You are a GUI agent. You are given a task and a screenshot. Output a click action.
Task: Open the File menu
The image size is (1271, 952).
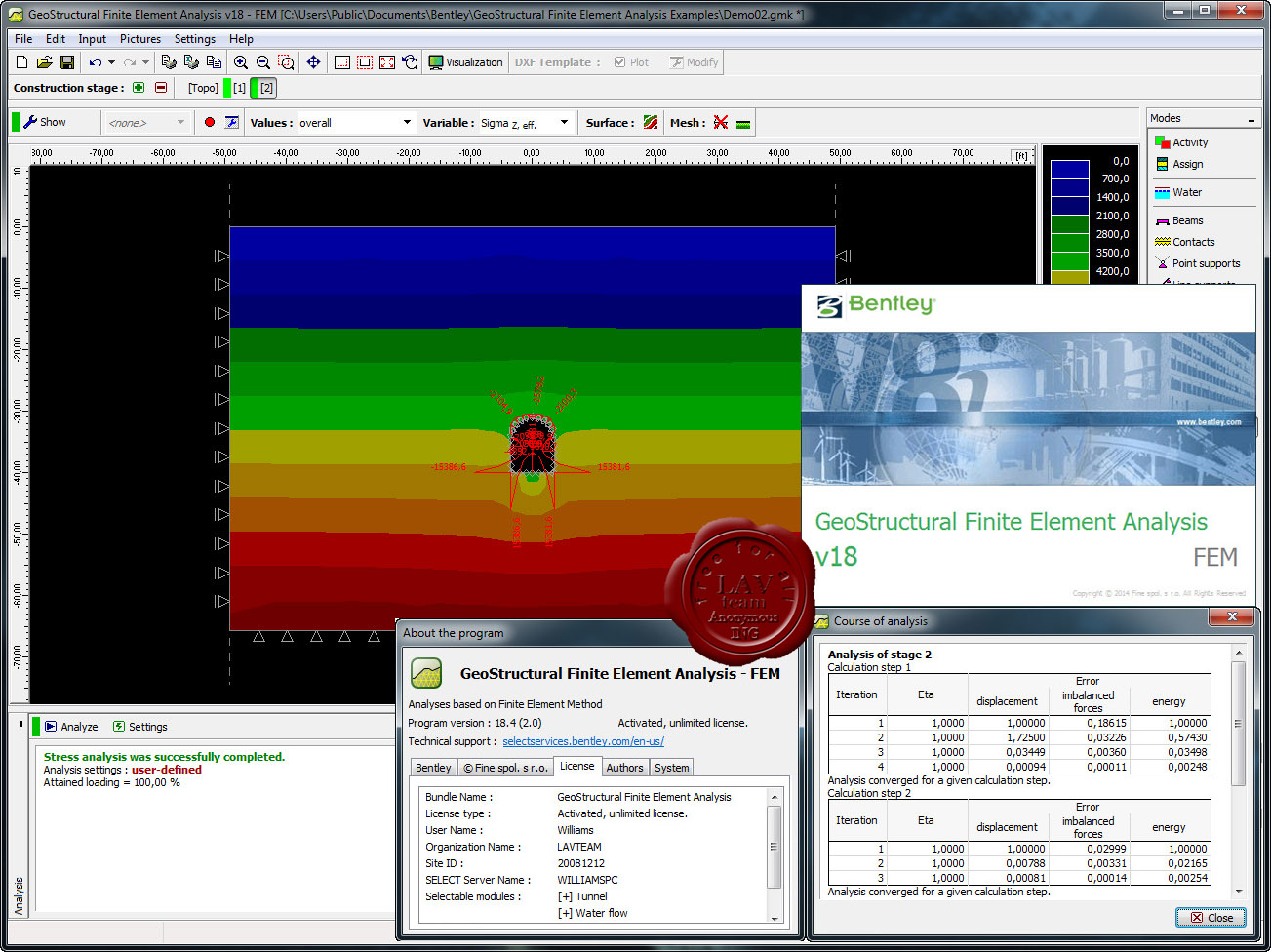click(x=23, y=39)
